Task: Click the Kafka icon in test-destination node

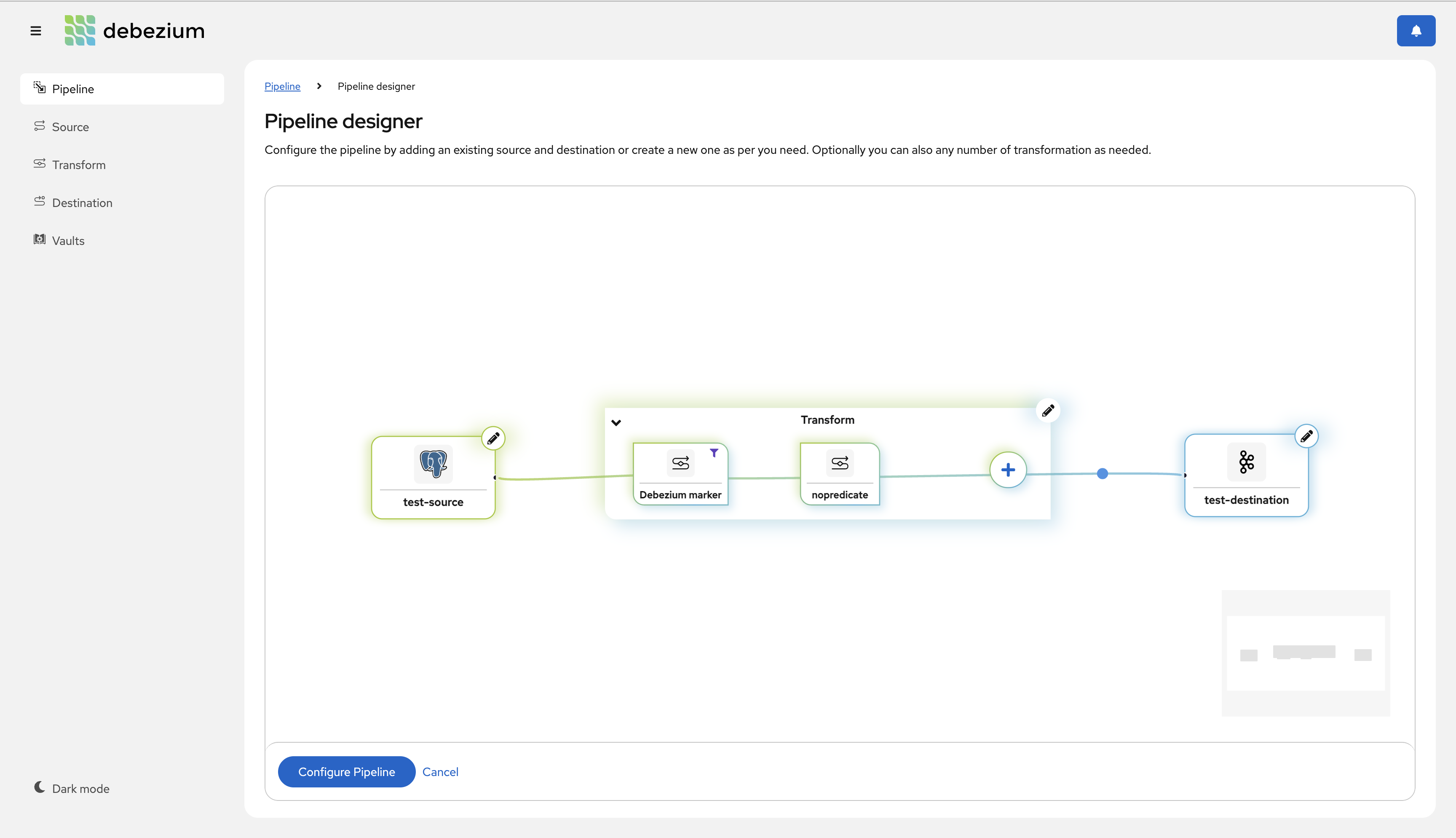Action: pos(1246,462)
